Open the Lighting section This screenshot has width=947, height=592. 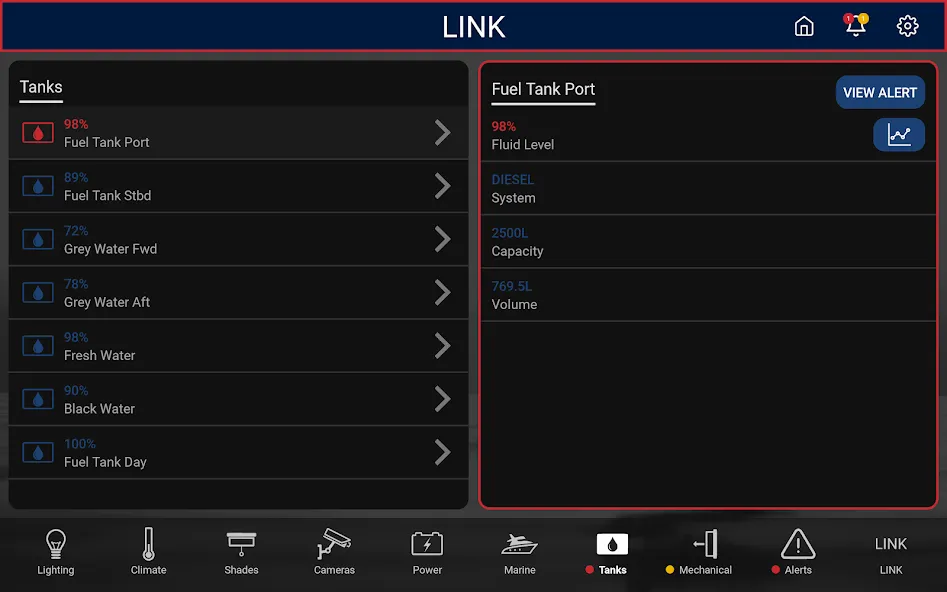point(56,552)
